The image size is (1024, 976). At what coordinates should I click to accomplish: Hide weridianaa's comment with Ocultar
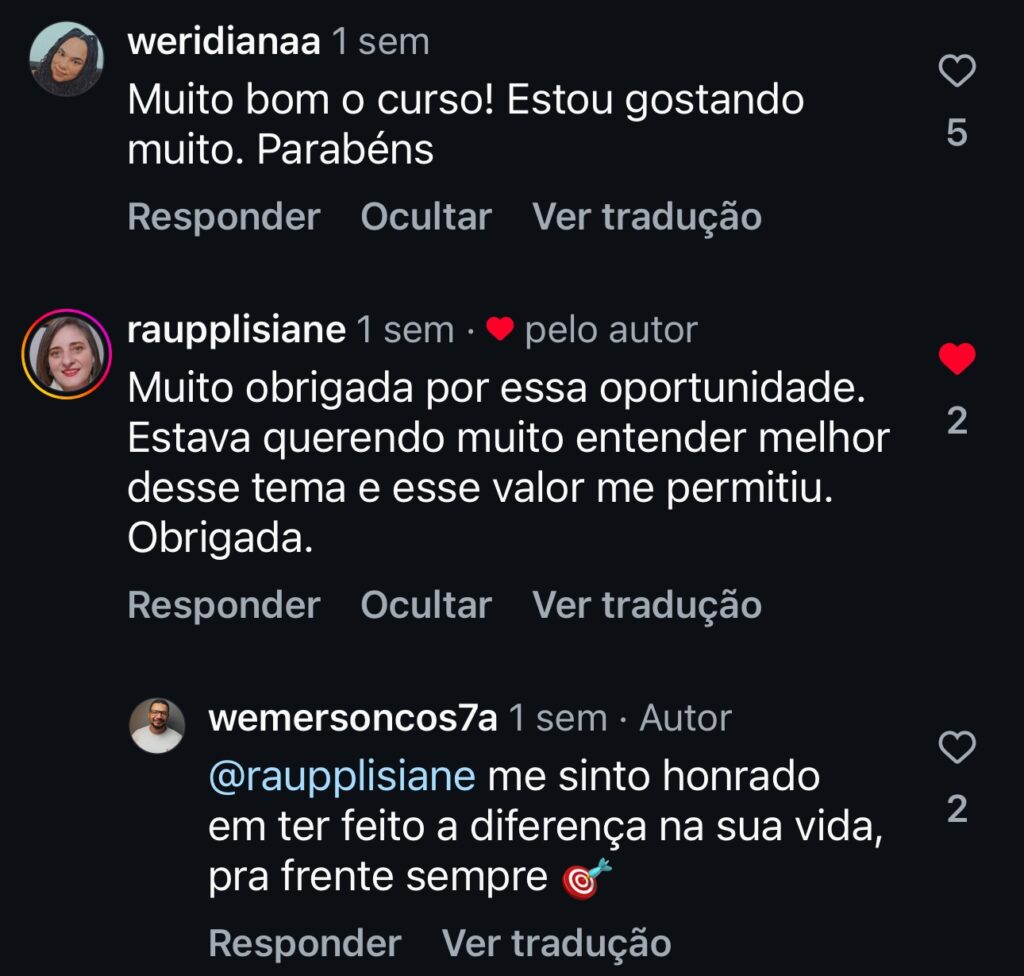pyautogui.click(x=426, y=217)
